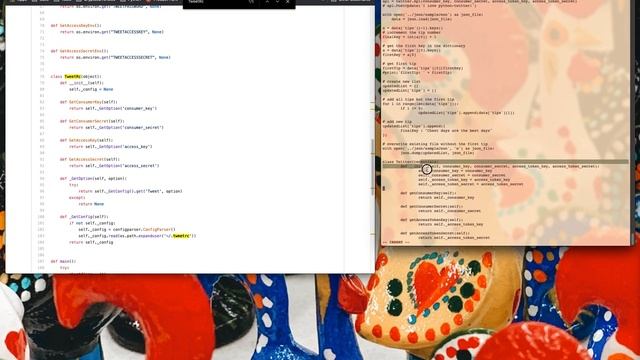Click 'def GetAccessKeyEnv():' line in browser code
The width and height of the screenshot is (640, 360).
[76, 25]
